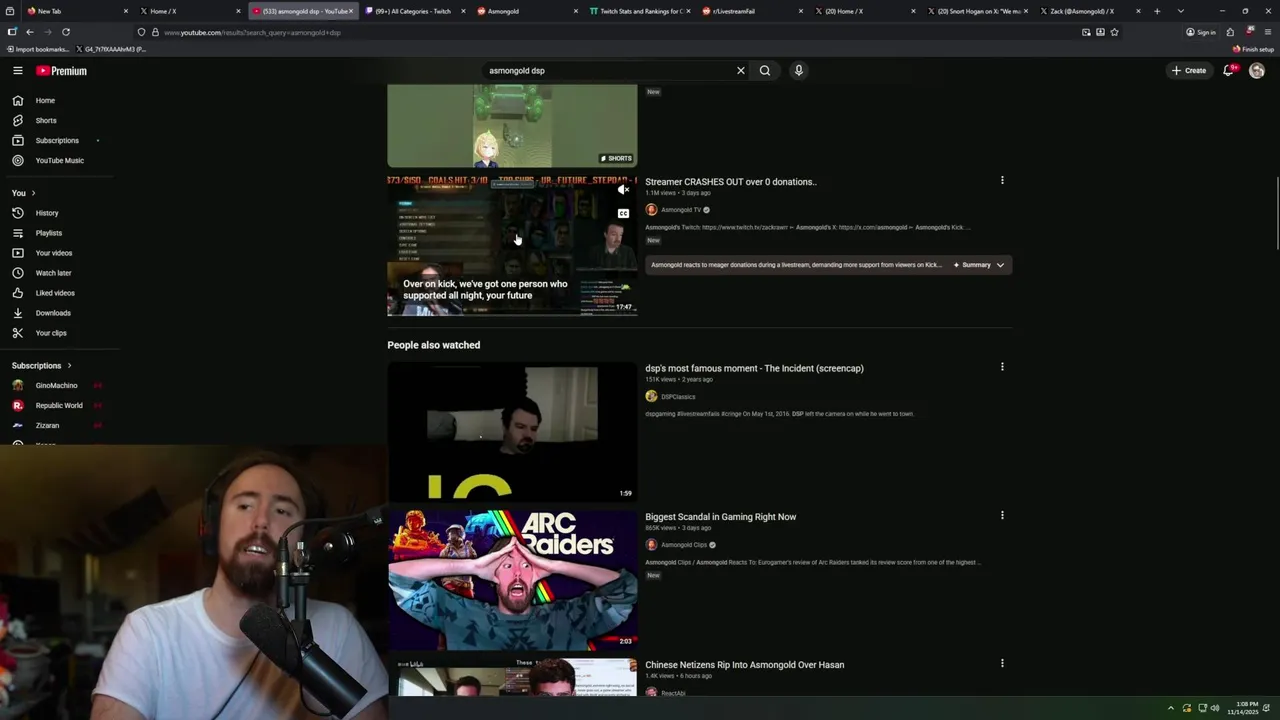Open Streamer CRASHES OUT over 0 donations title
1280x720 pixels.
point(731,182)
